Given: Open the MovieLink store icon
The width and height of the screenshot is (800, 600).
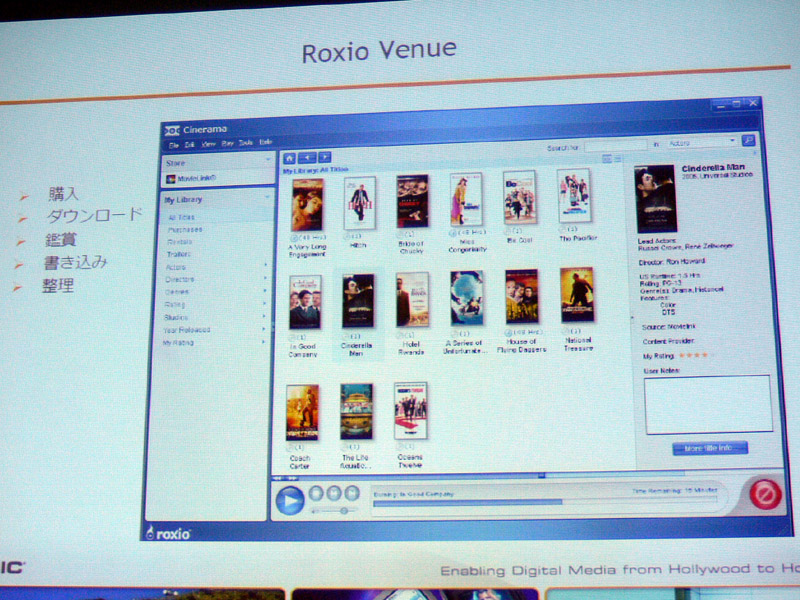Looking at the screenshot, I should tap(171, 179).
